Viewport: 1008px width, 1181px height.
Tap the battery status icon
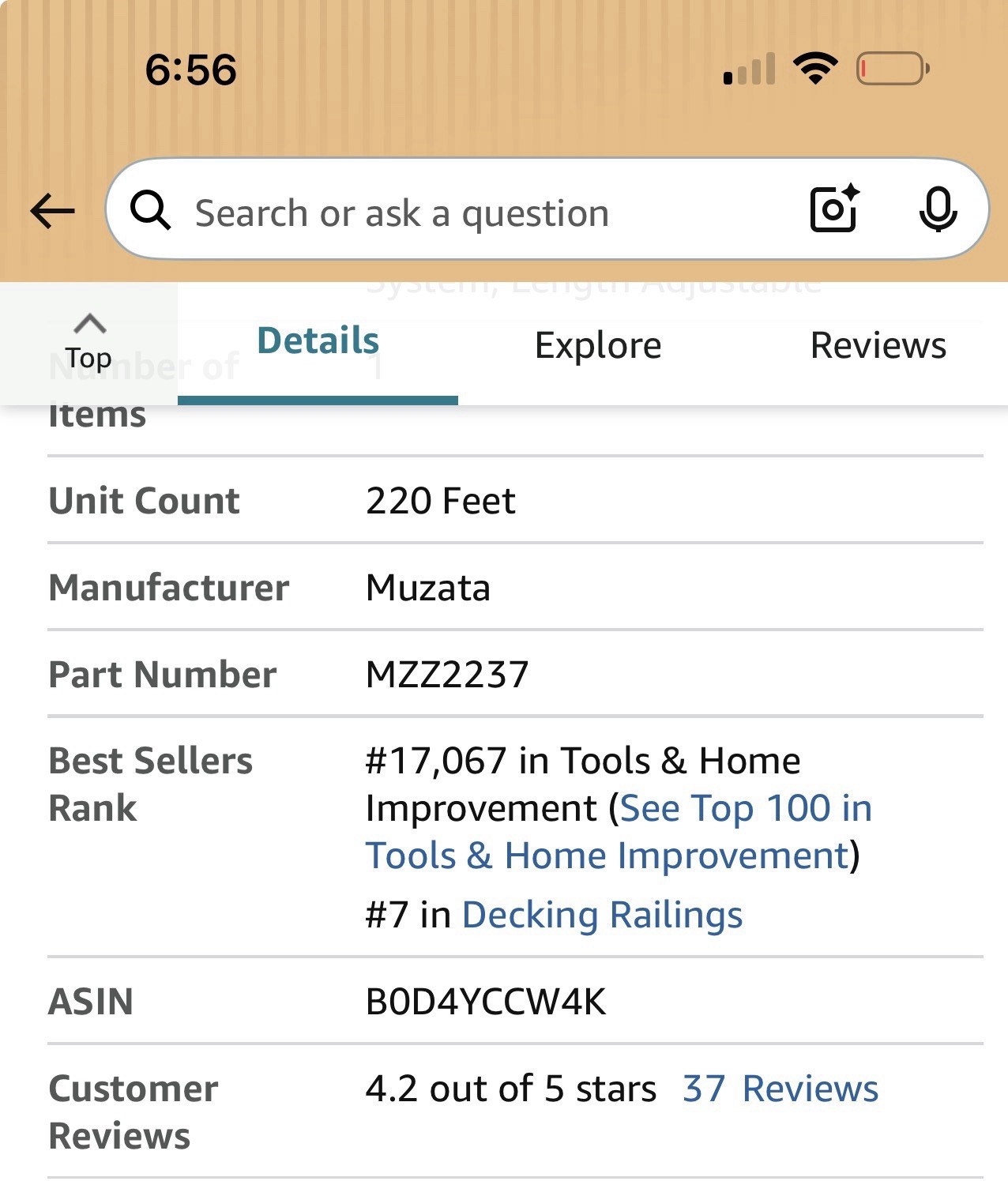point(893,69)
